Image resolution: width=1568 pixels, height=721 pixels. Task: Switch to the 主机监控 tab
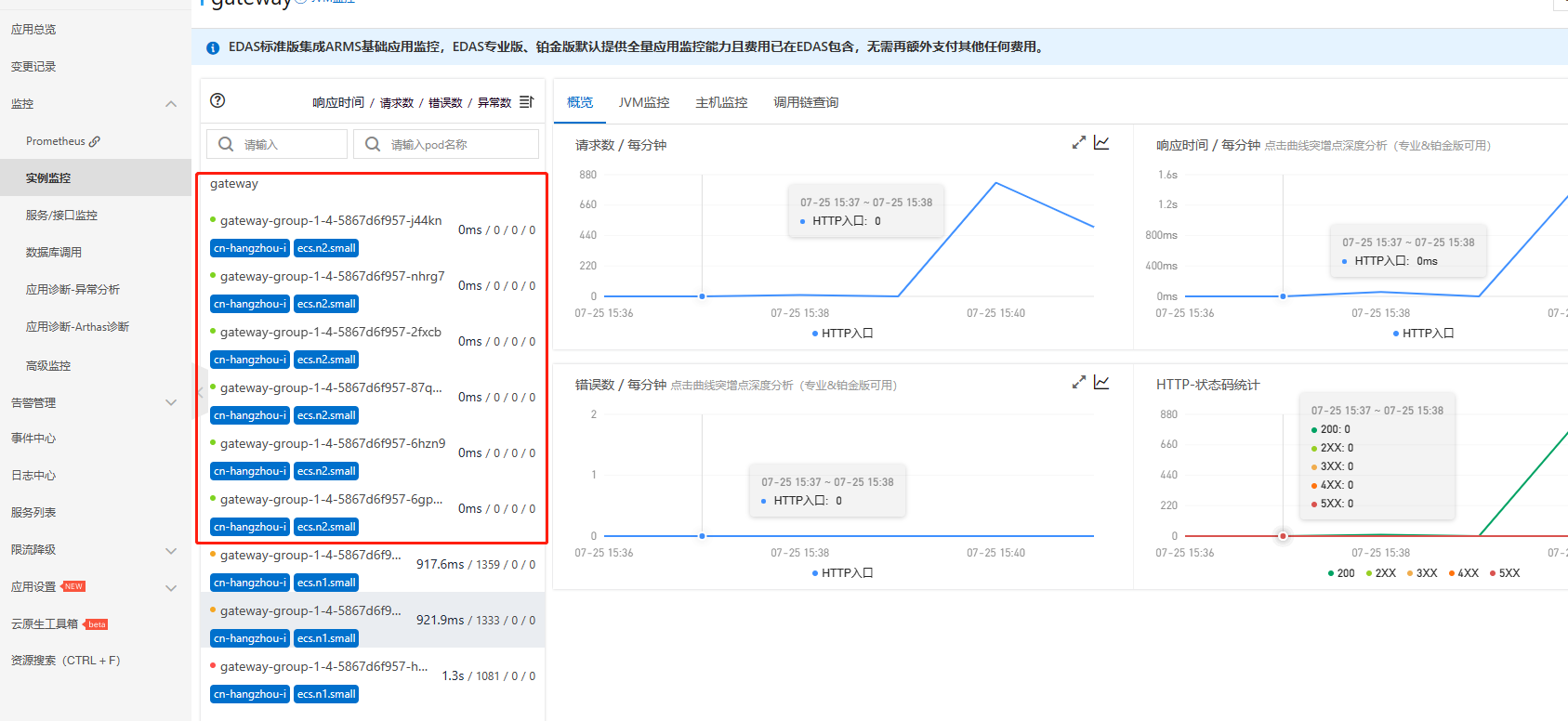point(721,102)
